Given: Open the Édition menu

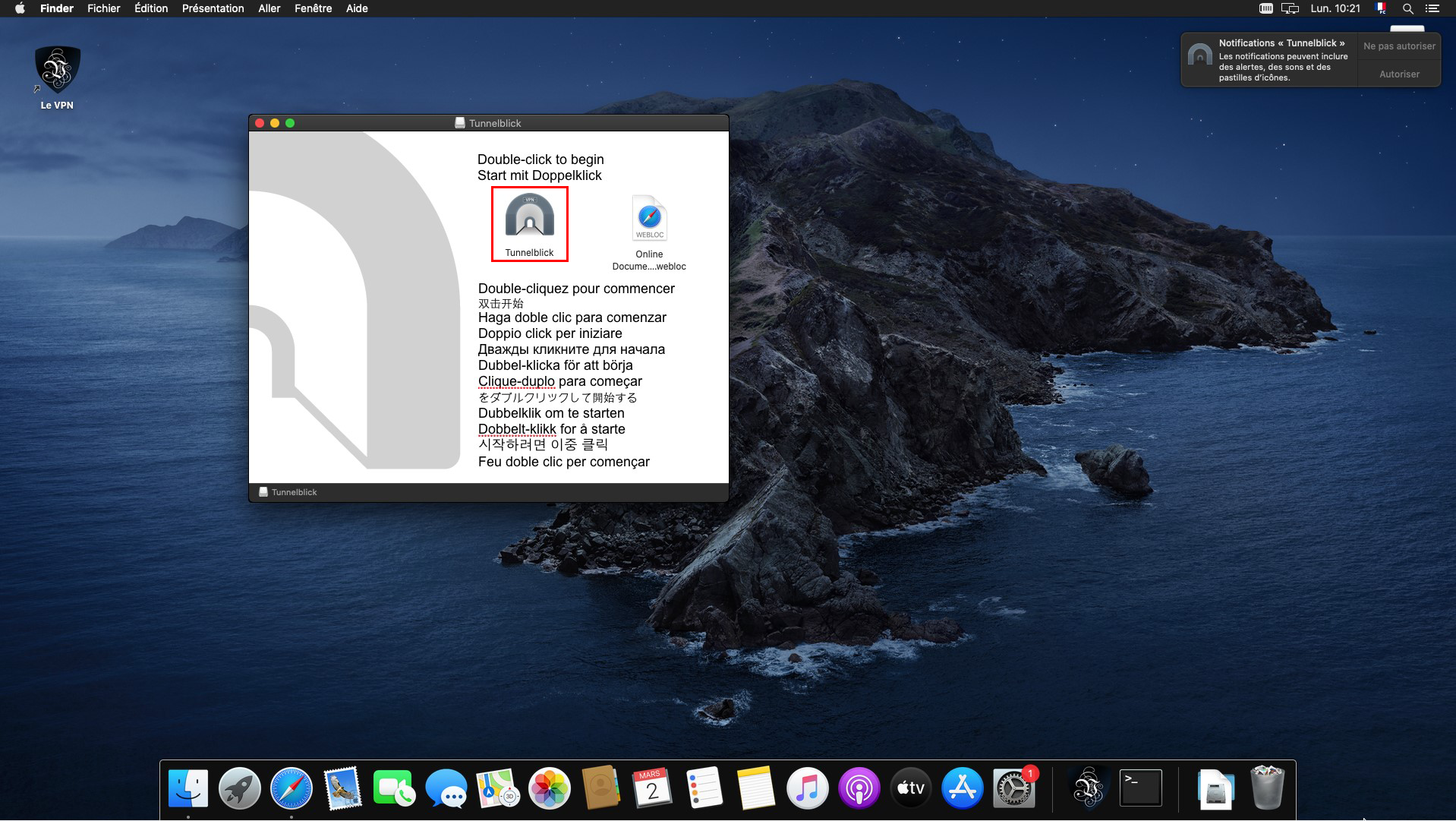Looking at the screenshot, I should (151, 8).
